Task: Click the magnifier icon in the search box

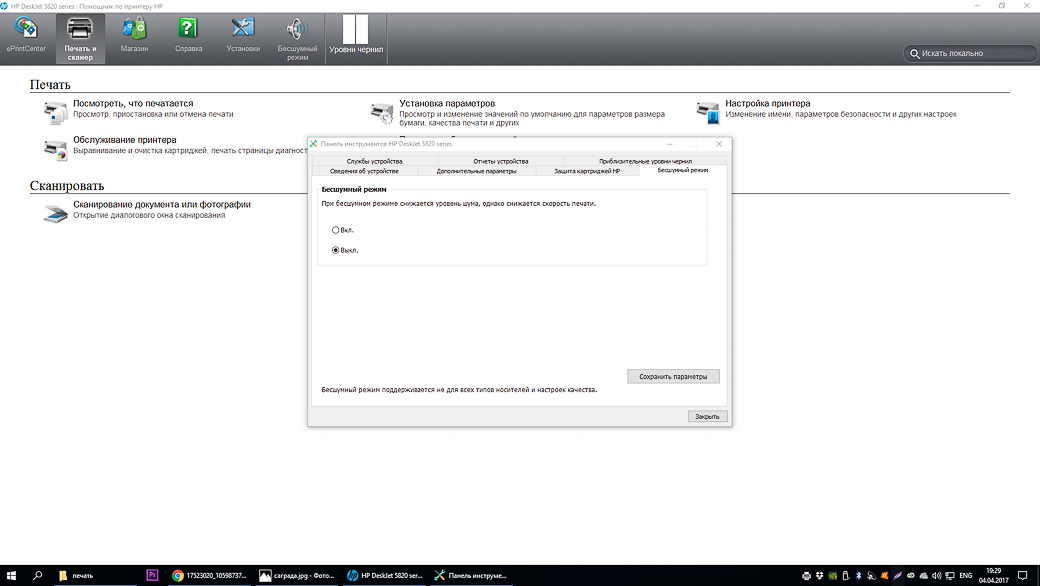Action: (914, 54)
